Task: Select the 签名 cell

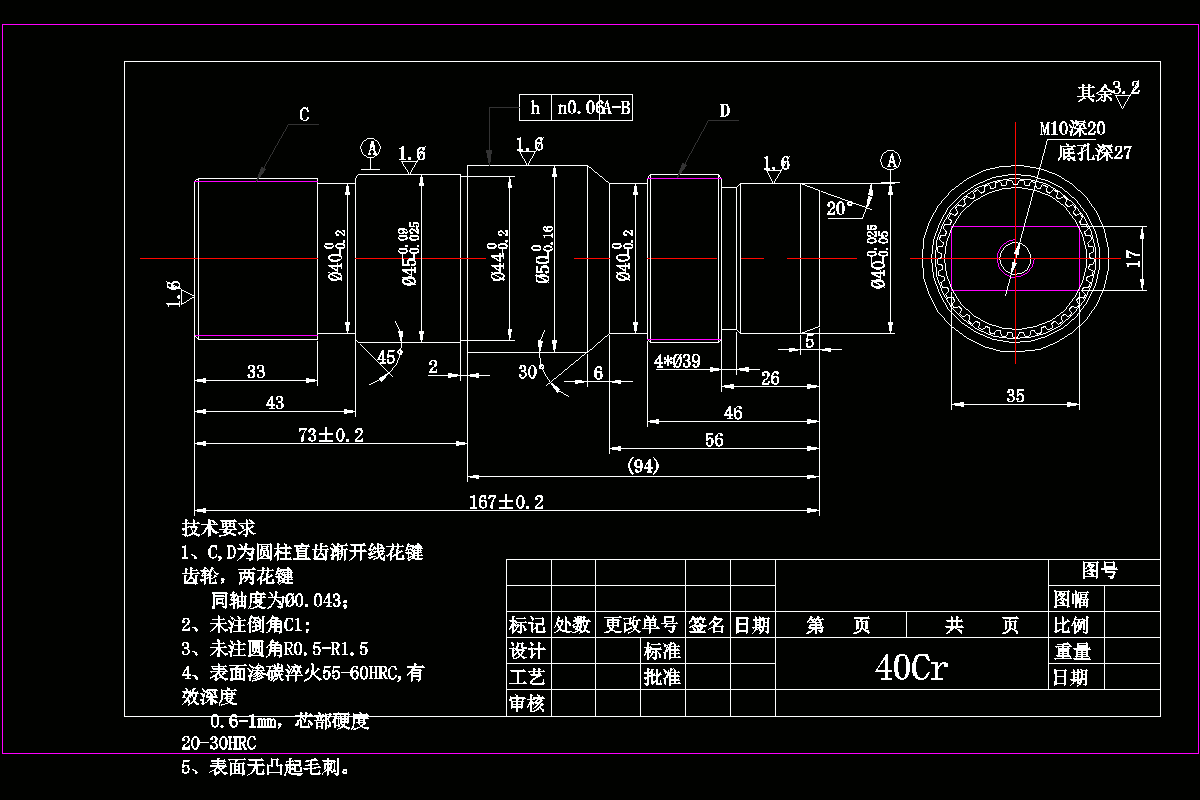Action: click(x=707, y=625)
